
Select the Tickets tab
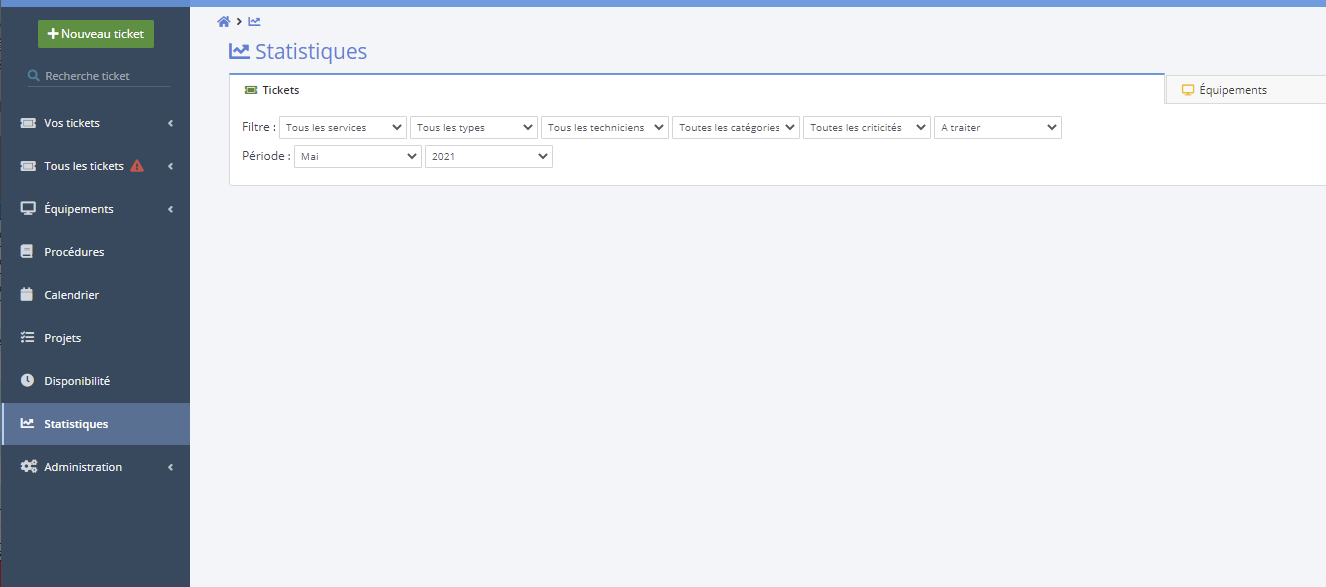tap(272, 90)
